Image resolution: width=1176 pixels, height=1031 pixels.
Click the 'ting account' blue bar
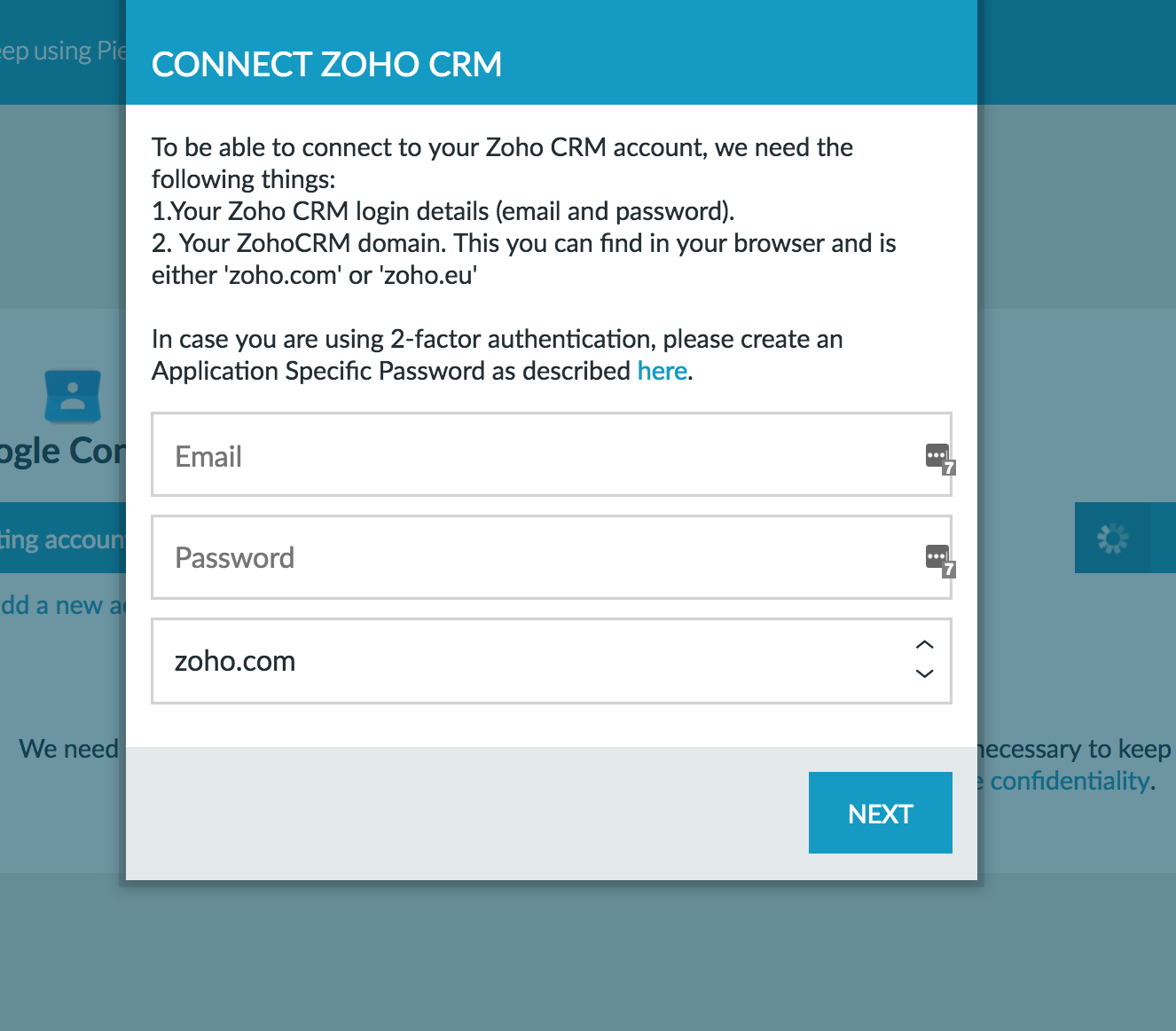(x=63, y=538)
